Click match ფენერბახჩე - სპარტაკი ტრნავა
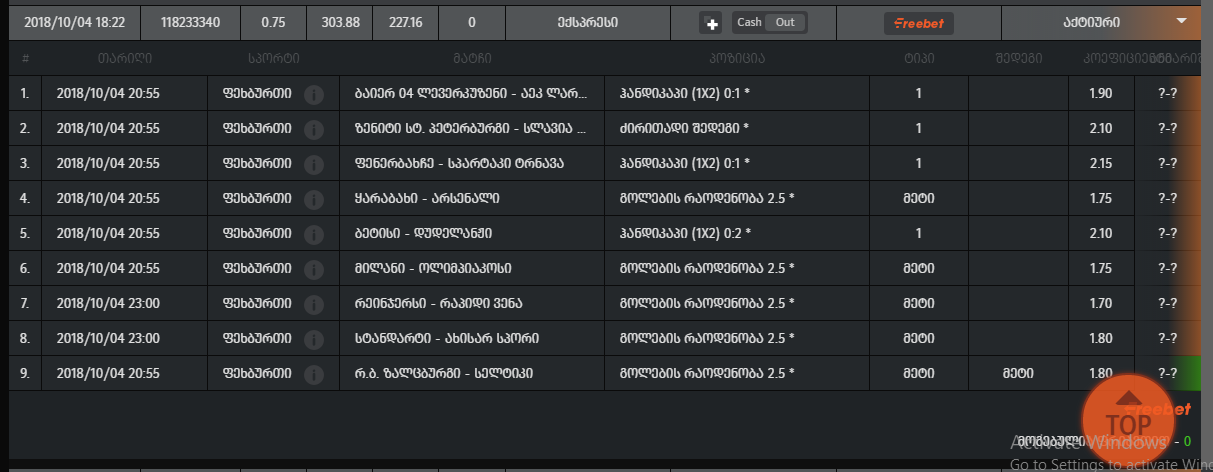 click(459, 163)
